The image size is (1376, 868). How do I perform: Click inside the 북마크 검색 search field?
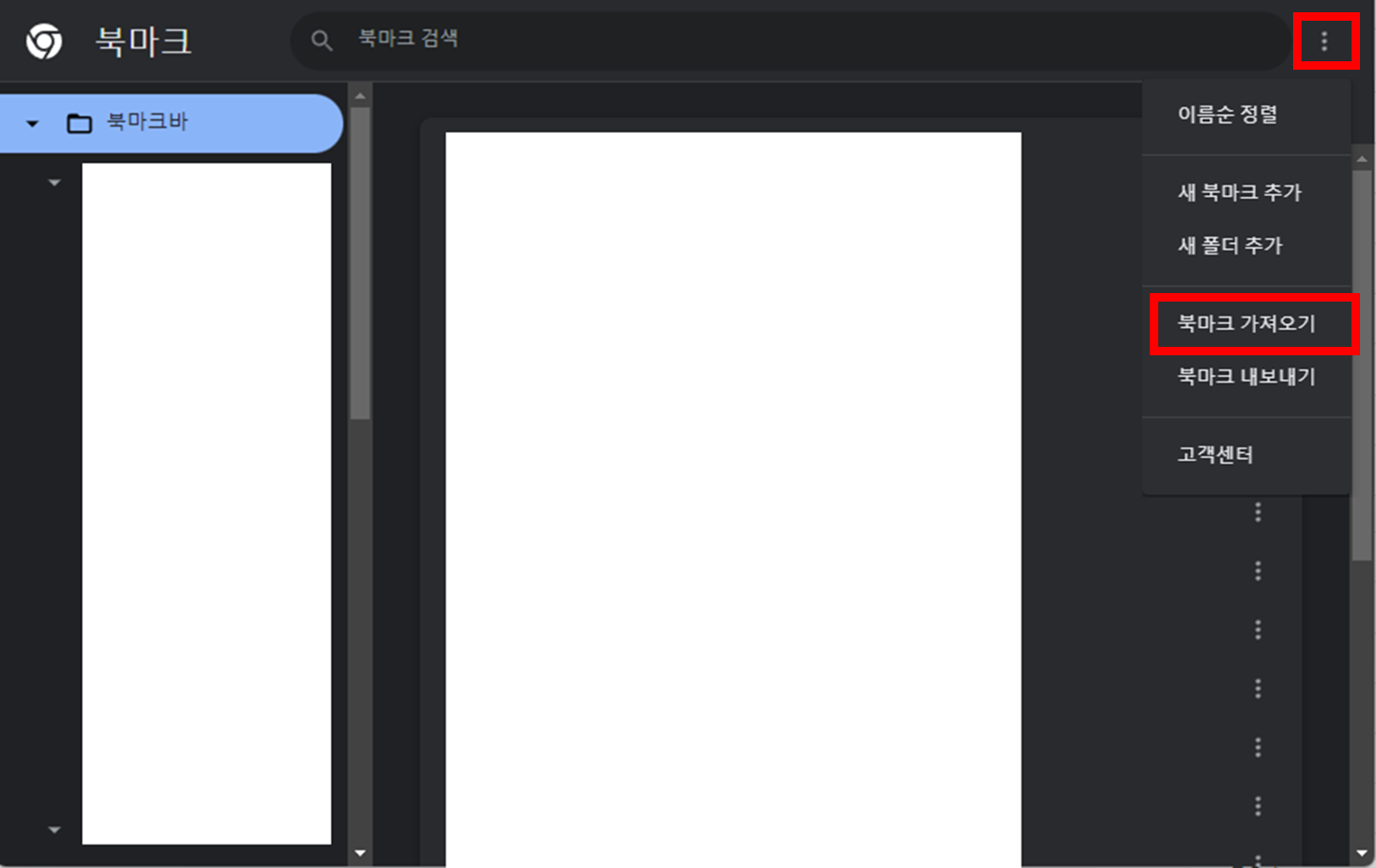660,41
